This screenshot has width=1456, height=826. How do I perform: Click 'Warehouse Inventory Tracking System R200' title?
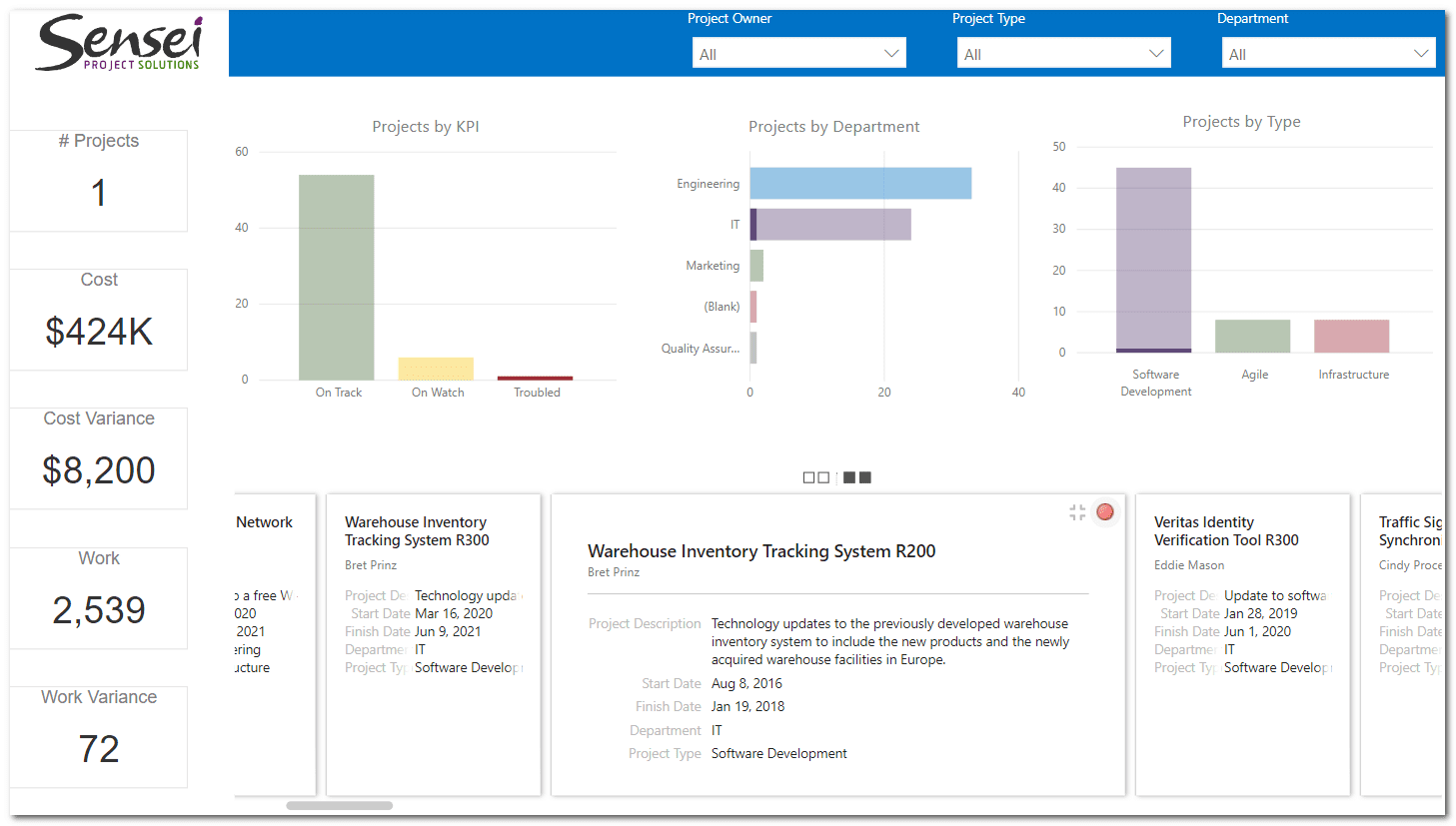pos(761,551)
